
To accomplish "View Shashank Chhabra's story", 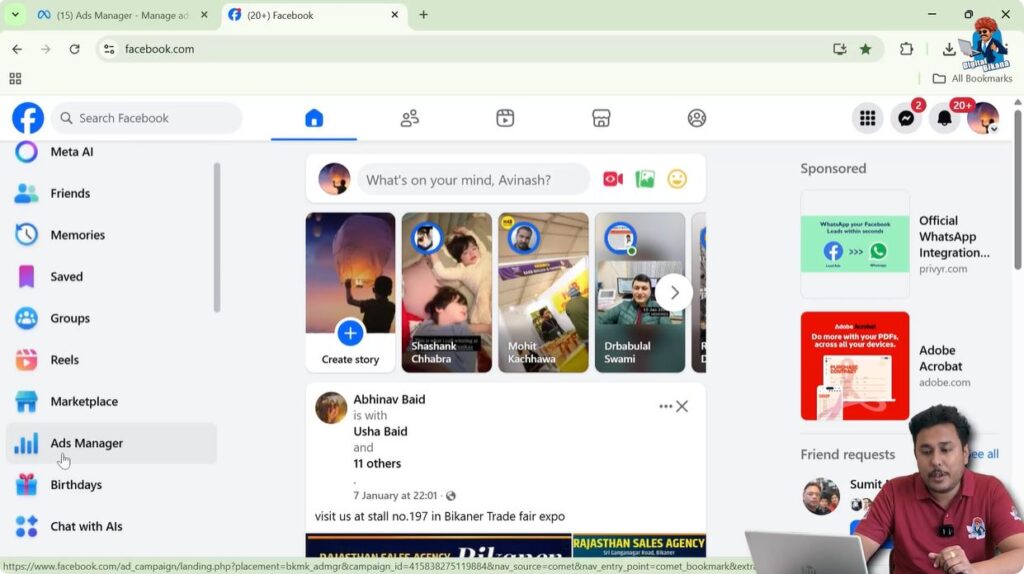I will click(447, 293).
